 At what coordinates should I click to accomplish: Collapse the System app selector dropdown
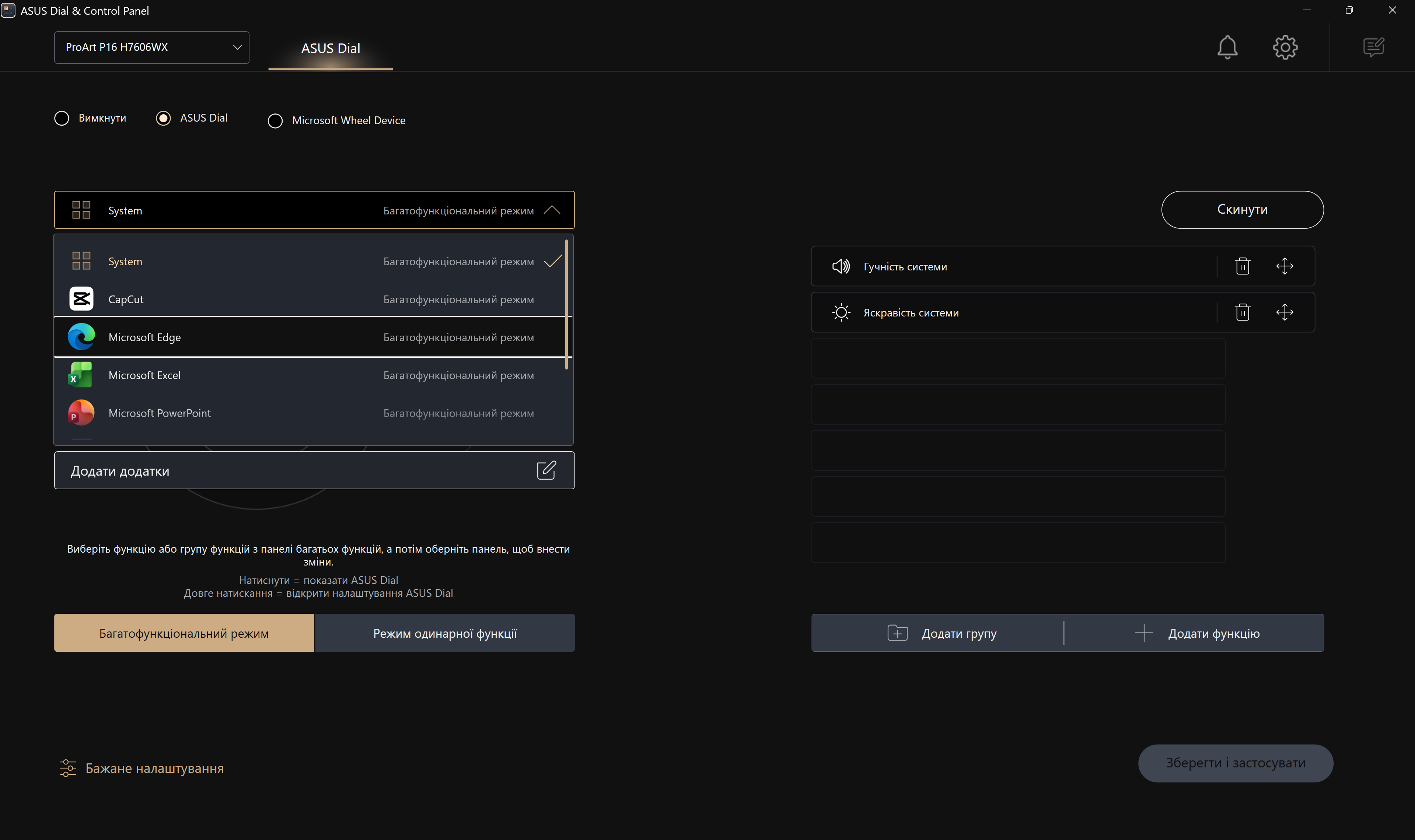[551, 210]
